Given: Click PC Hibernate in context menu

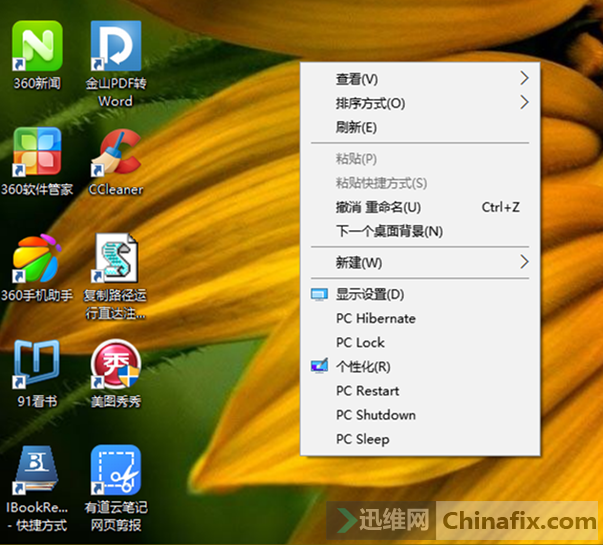Looking at the screenshot, I should pos(376,318).
